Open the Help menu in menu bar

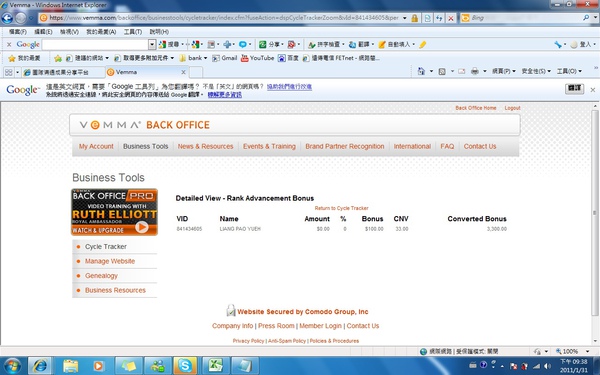pos(159,32)
